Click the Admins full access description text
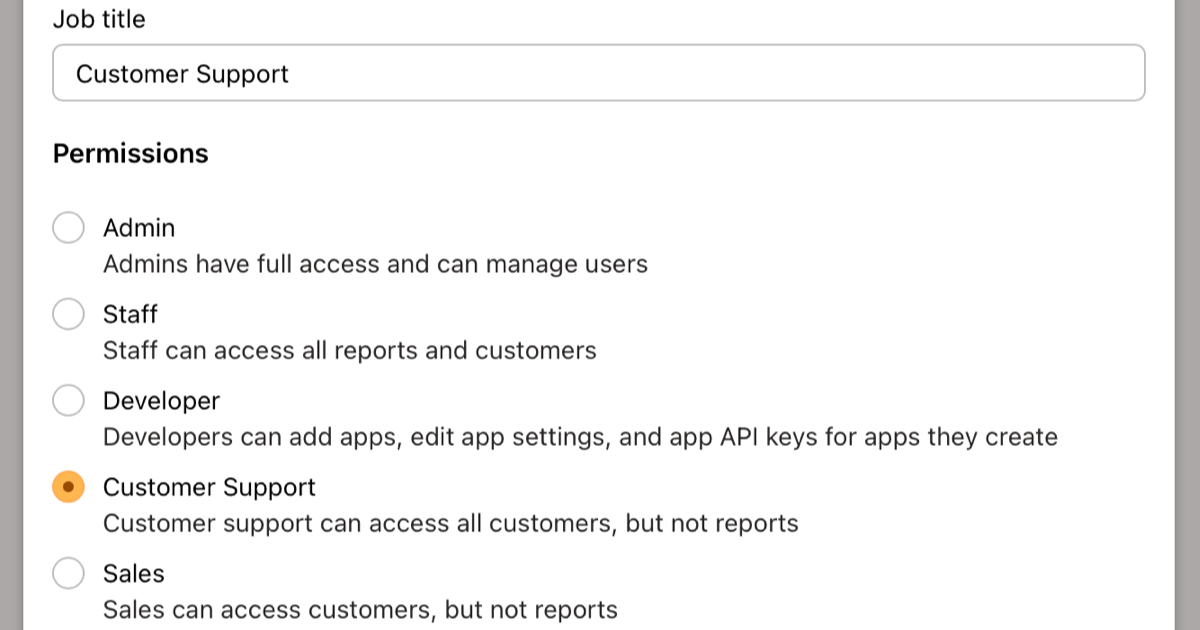This screenshot has width=1200, height=630. pos(375,263)
